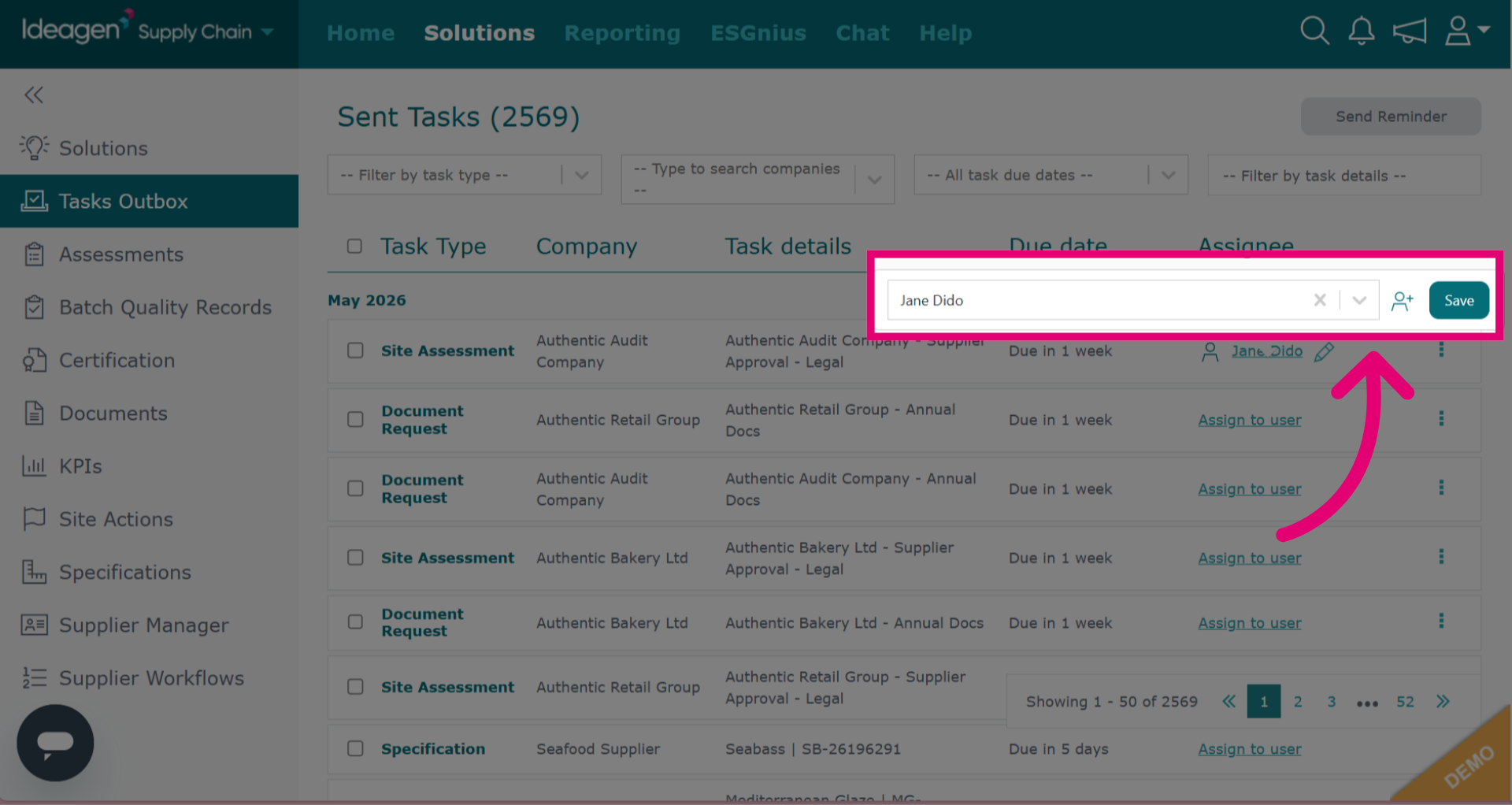Click the Save button
This screenshot has height=805, width=1512.
(1458, 300)
